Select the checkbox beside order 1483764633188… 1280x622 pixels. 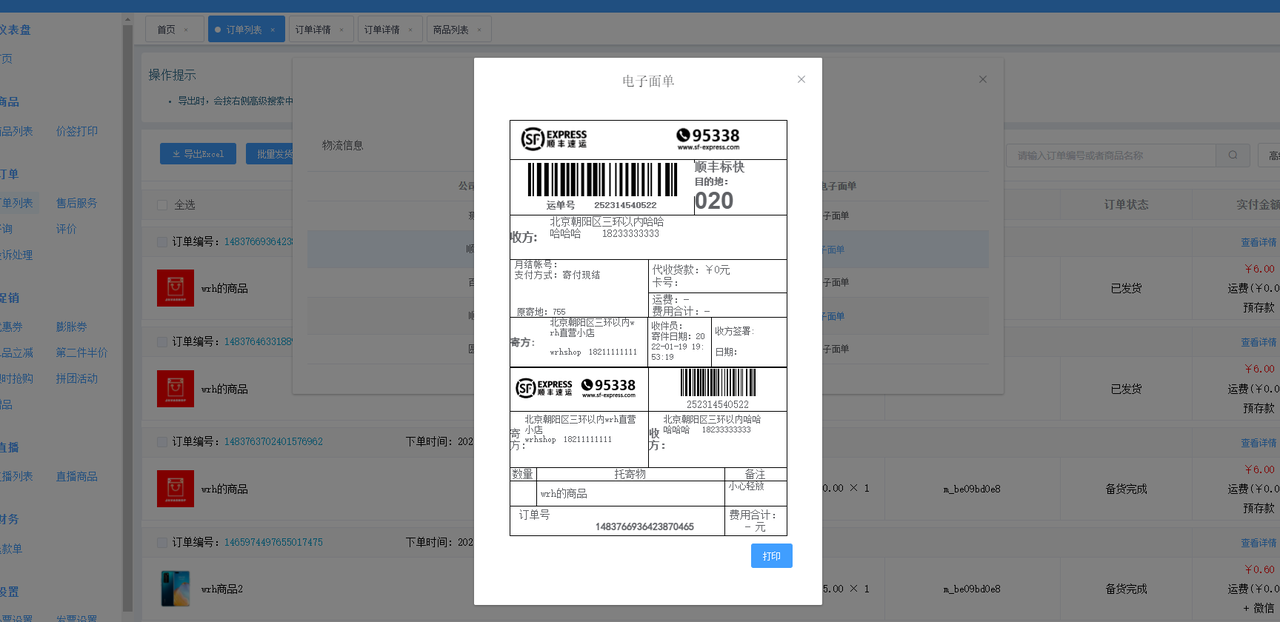[163, 342]
